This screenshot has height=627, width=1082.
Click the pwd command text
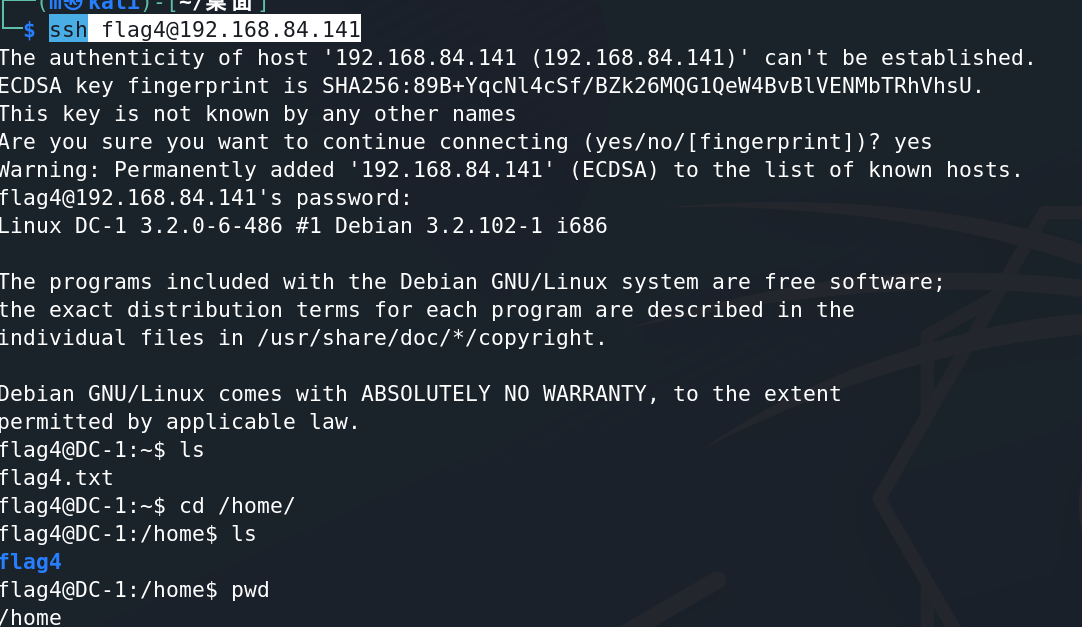point(250,590)
